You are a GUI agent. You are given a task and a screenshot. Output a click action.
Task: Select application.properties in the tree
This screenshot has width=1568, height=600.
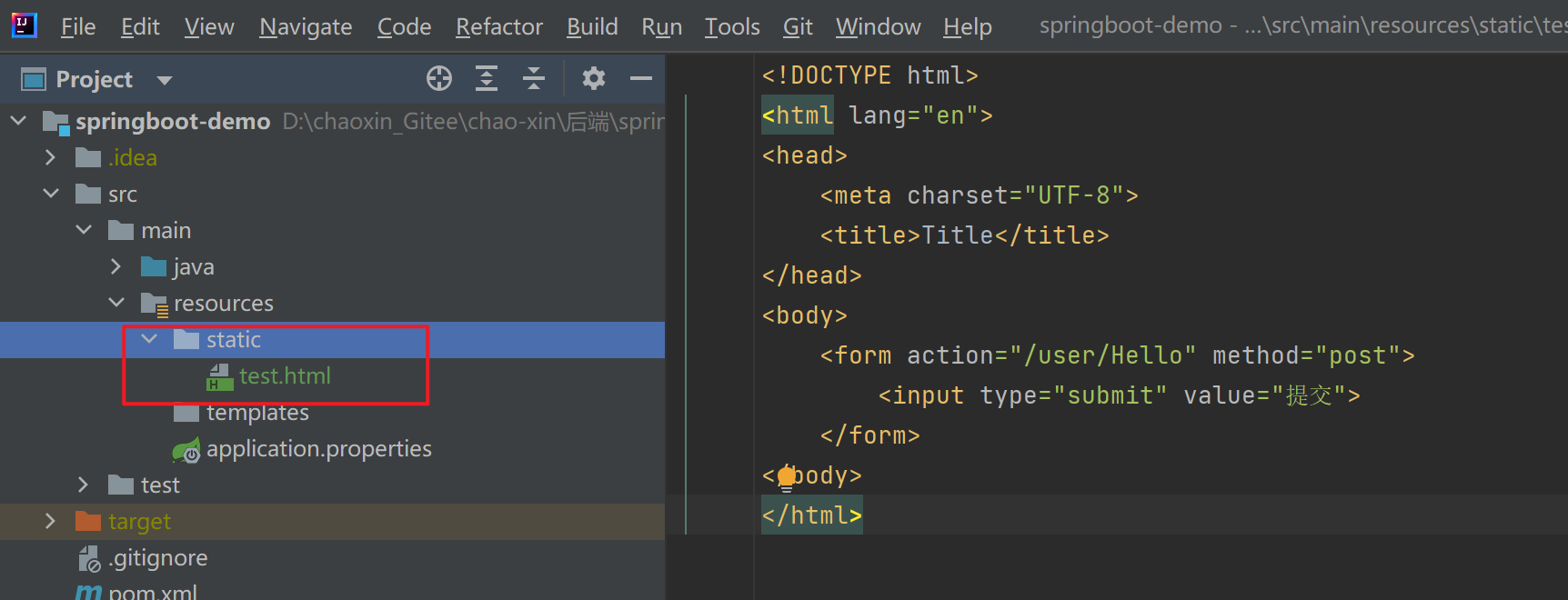[x=319, y=449]
